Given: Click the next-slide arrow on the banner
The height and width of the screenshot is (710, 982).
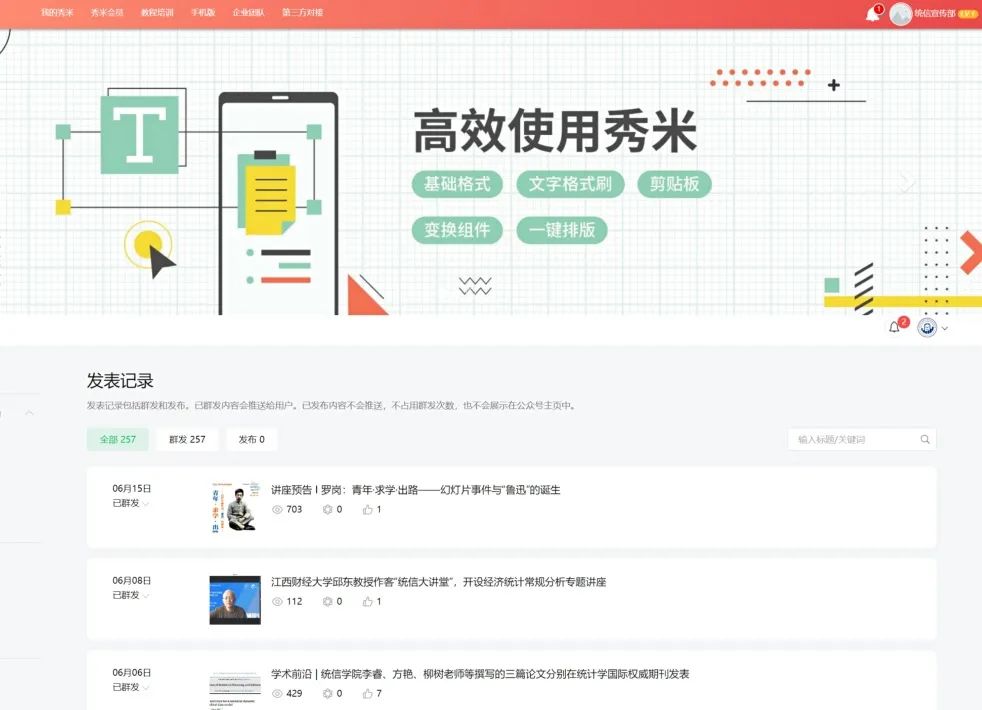Looking at the screenshot, I should (906, 182).
